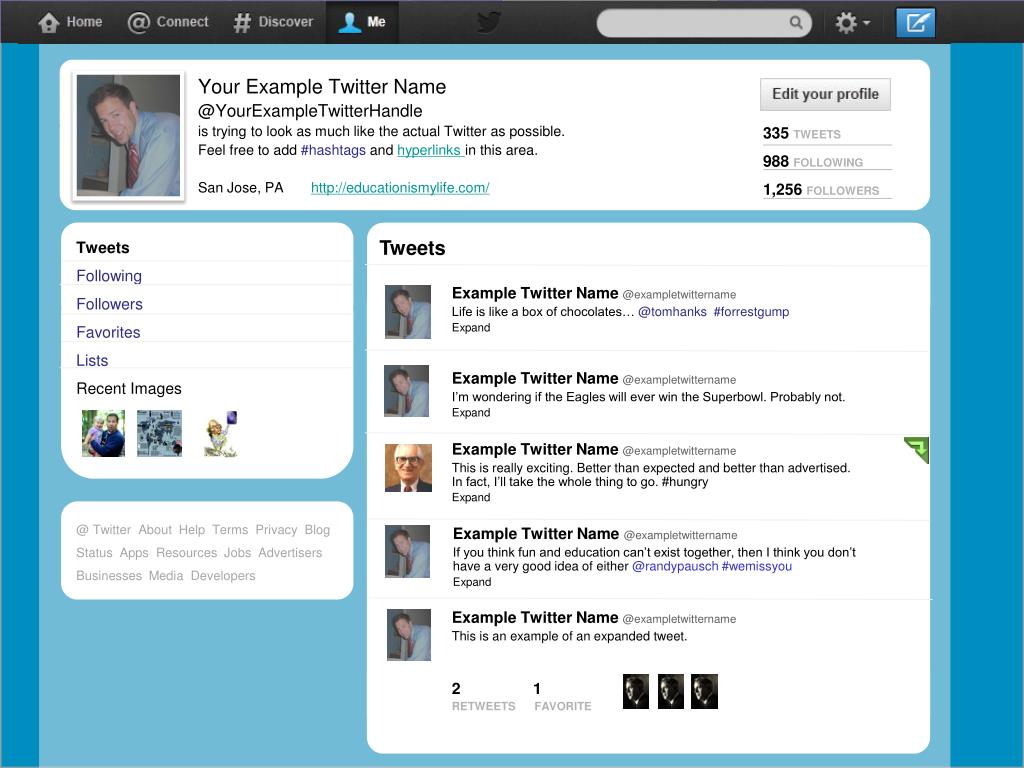Click the Businesses footer link
The height and width of the screenshot is (768, 1024).
click(x=109, y=575)
